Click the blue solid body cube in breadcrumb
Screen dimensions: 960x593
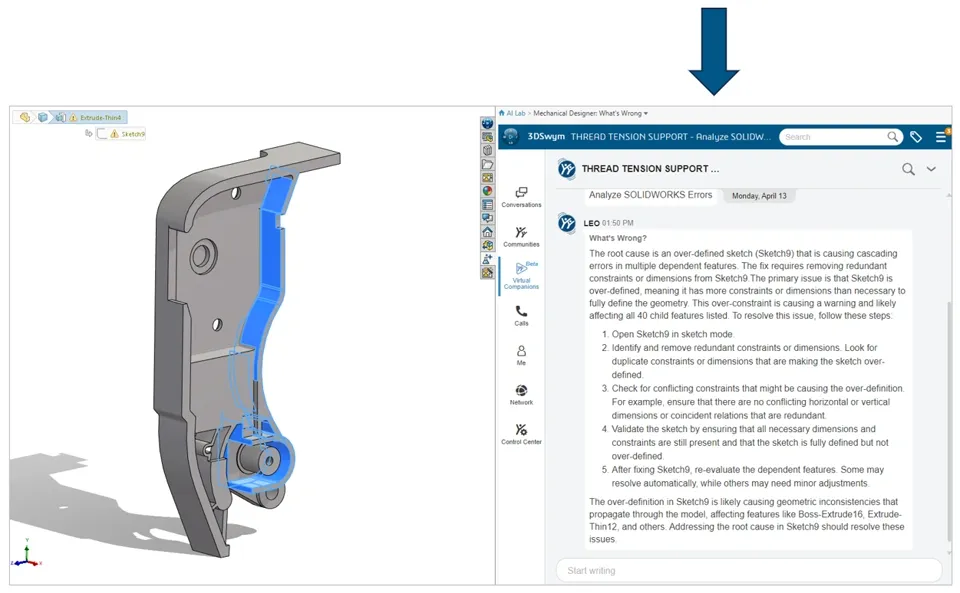[42, 117]
